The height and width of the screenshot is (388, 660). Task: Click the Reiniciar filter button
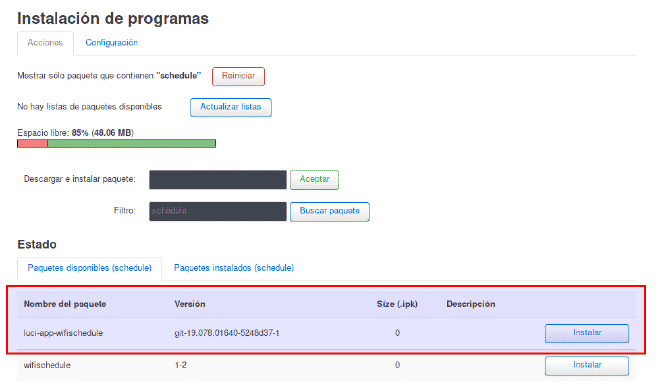pyautogui.click(x=238, y=76)
